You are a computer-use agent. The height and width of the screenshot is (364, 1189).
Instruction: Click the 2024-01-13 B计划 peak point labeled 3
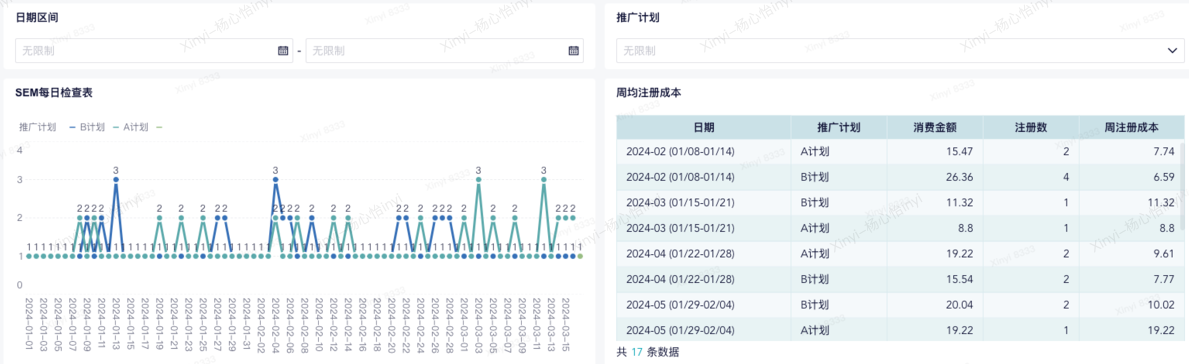point(116,180)
